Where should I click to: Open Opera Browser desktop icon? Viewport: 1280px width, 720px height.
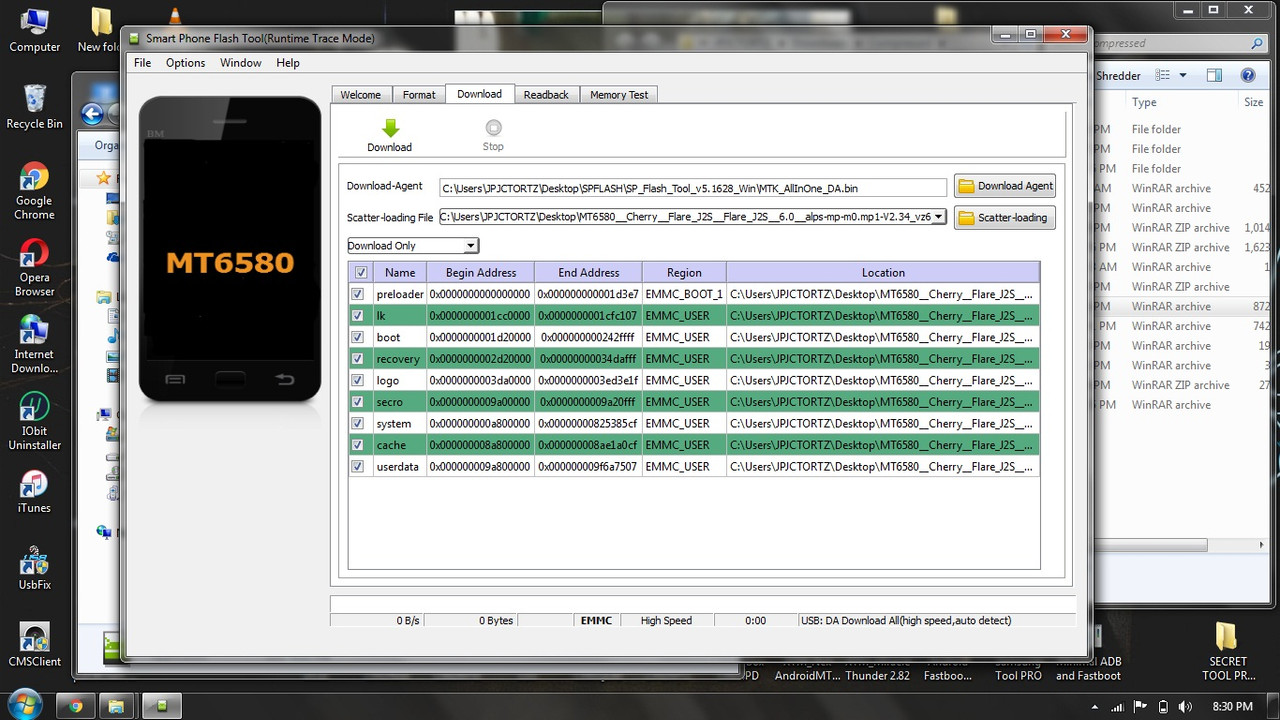[x=34, y=268]
